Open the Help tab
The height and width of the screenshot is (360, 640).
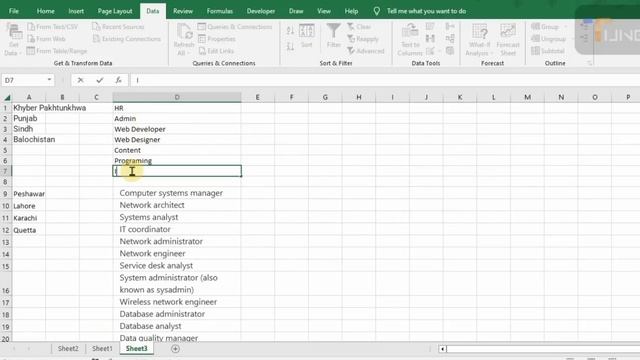[351, 11]
